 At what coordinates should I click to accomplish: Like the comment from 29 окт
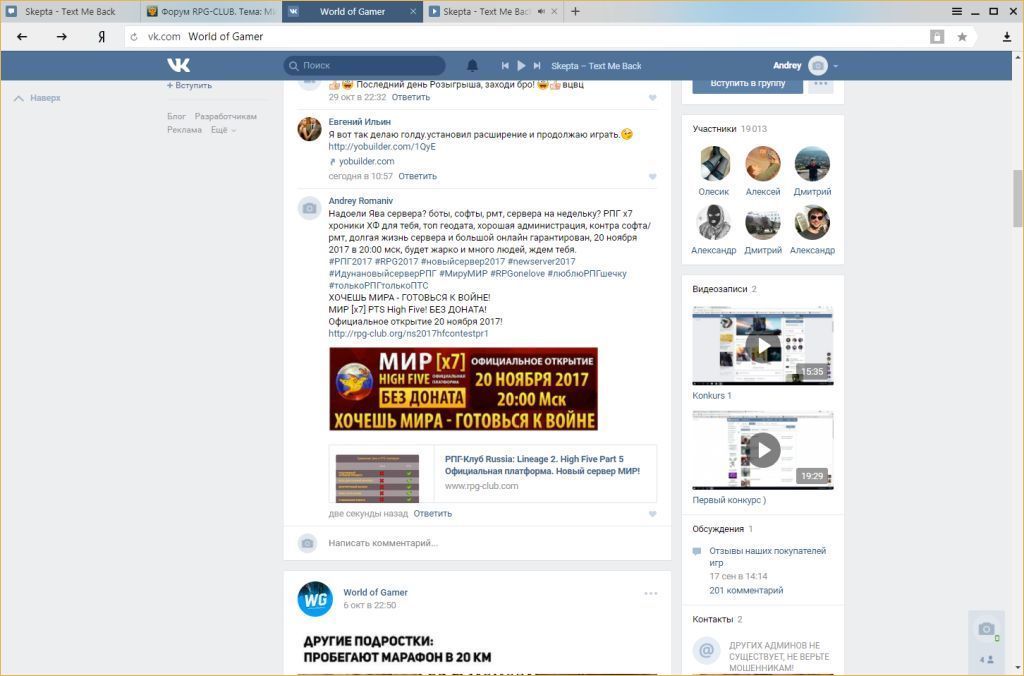(x=652, y=98)
